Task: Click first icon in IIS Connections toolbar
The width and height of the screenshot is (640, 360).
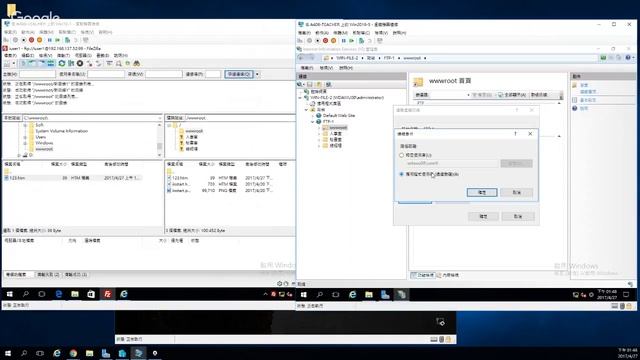Action: [300, 84]
